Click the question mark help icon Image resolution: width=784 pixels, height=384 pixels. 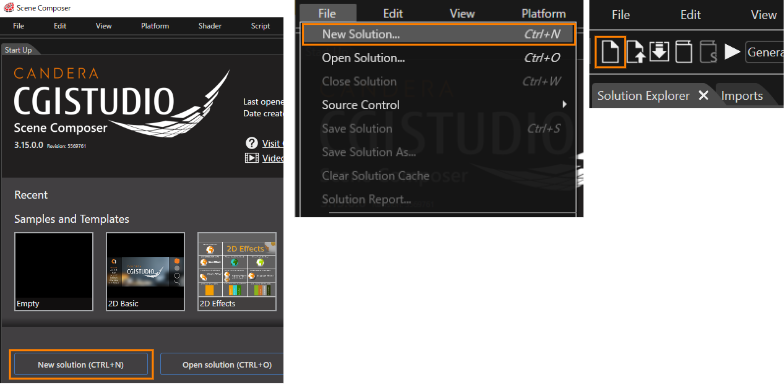pos(252,144)
